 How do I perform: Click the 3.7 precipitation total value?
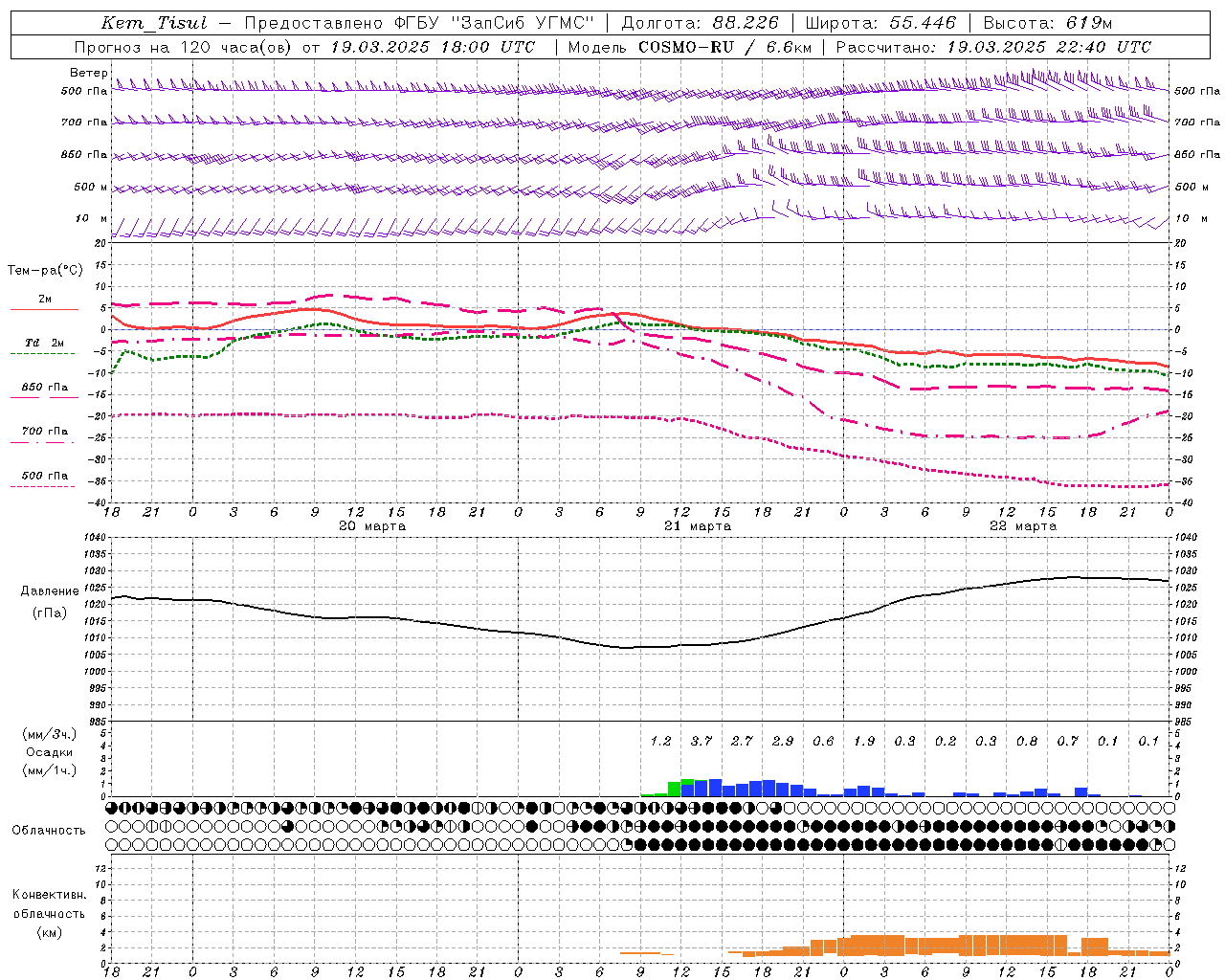[702, 741]
